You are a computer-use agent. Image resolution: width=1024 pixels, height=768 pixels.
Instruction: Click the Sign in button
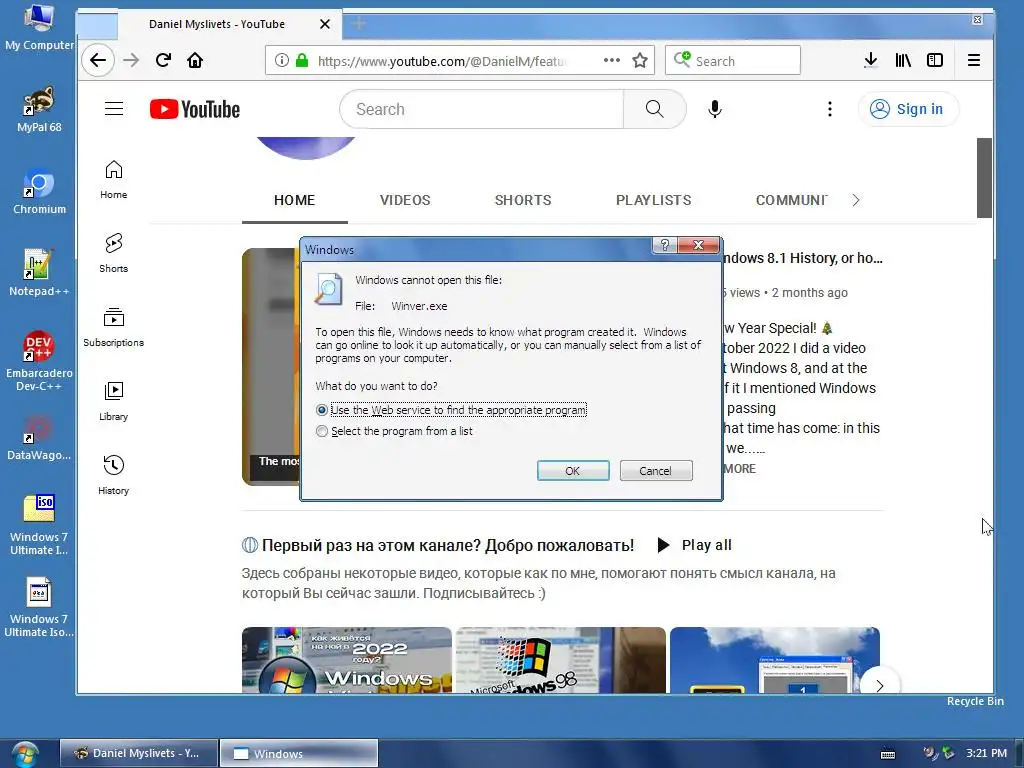[908, 109]
